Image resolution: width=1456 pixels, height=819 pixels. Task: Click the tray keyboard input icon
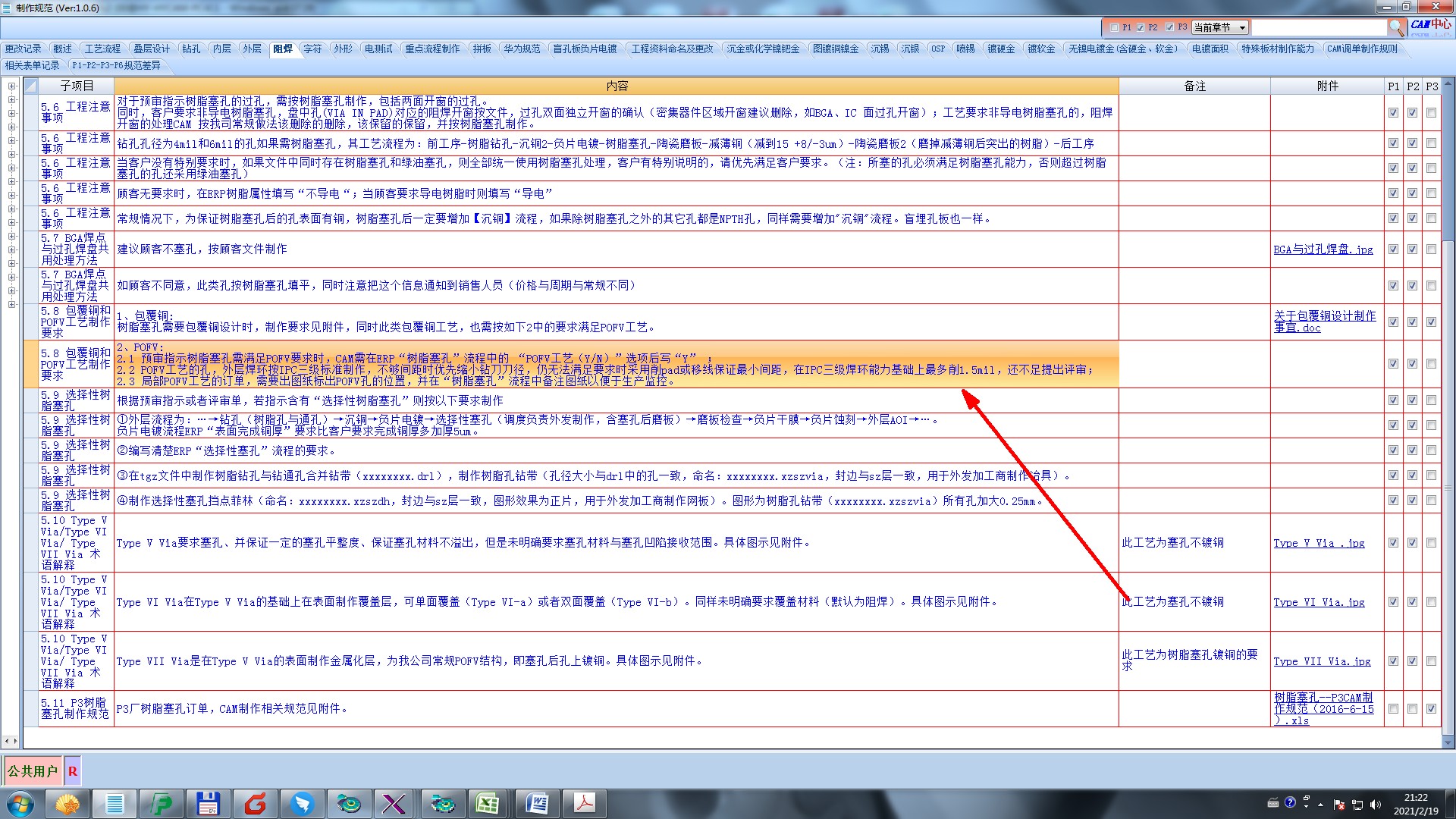(x=1273, y=802)
